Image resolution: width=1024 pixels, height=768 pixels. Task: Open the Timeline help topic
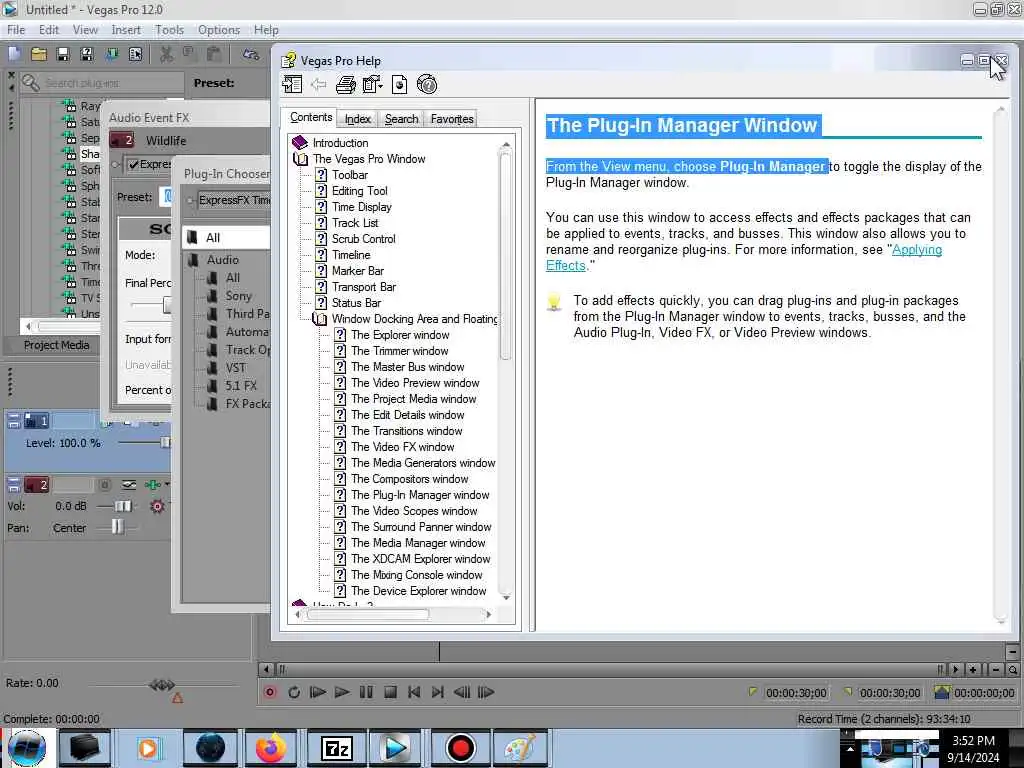coord(351,255)
